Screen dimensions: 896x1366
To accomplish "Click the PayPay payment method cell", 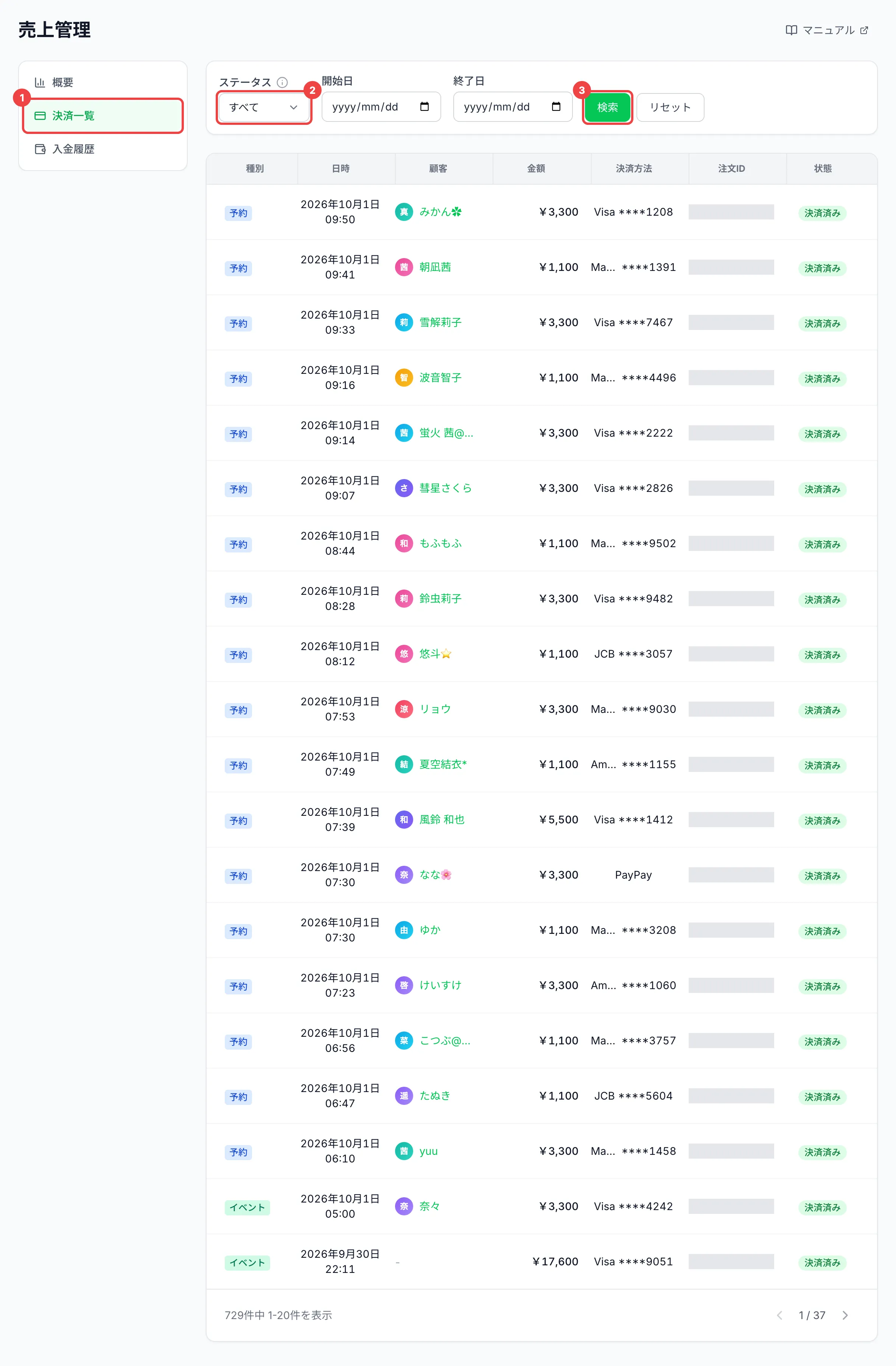I will tap(633, 875).
